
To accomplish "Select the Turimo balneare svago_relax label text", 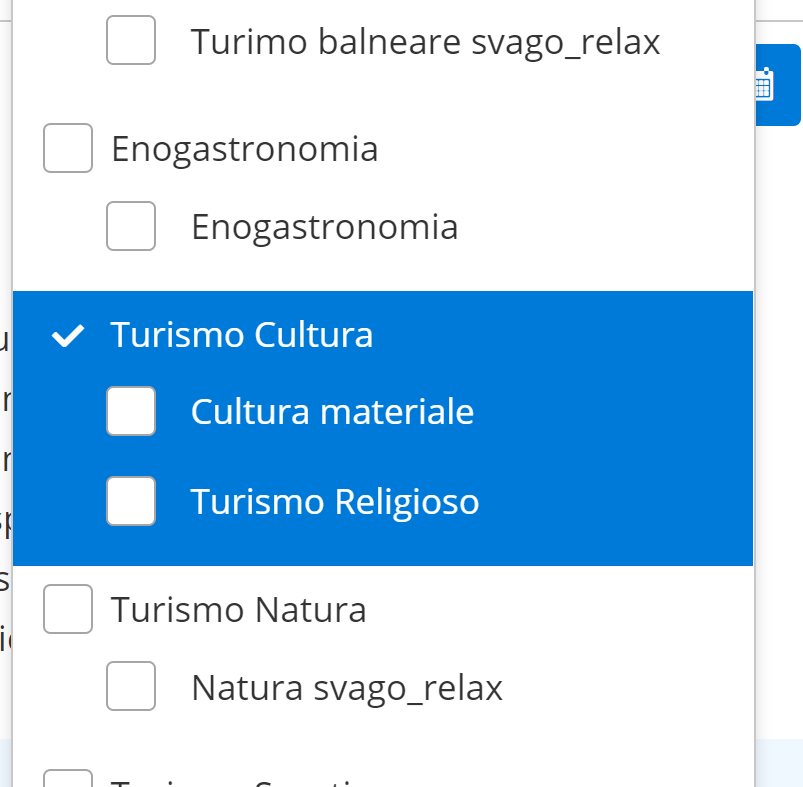I will (425, 42).
